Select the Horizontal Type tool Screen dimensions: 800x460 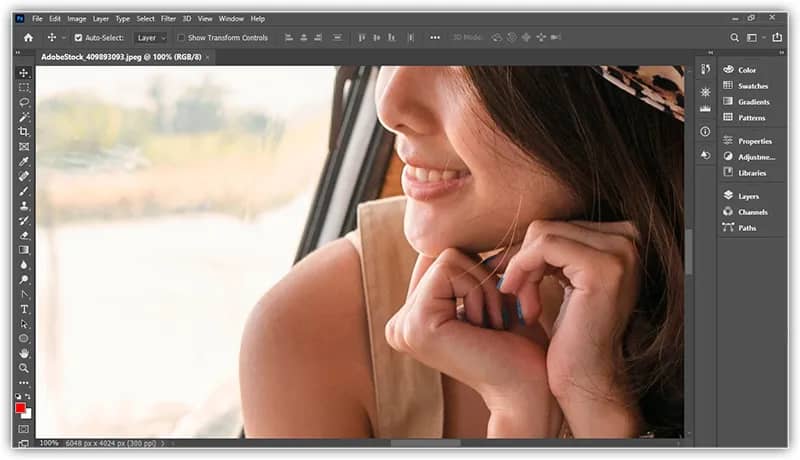[x=23, y=309]
